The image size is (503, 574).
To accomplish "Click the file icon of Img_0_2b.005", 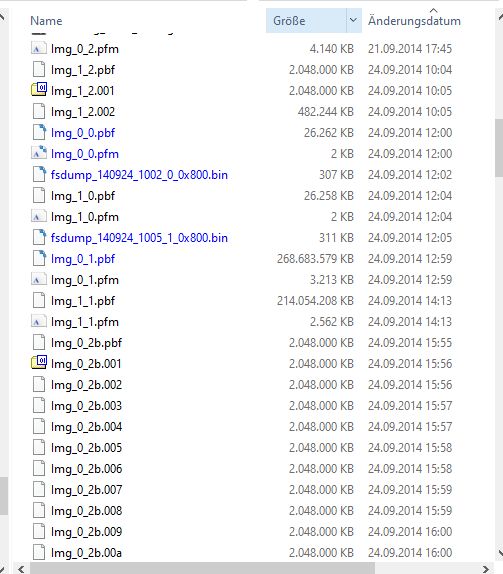I will 39,447.
